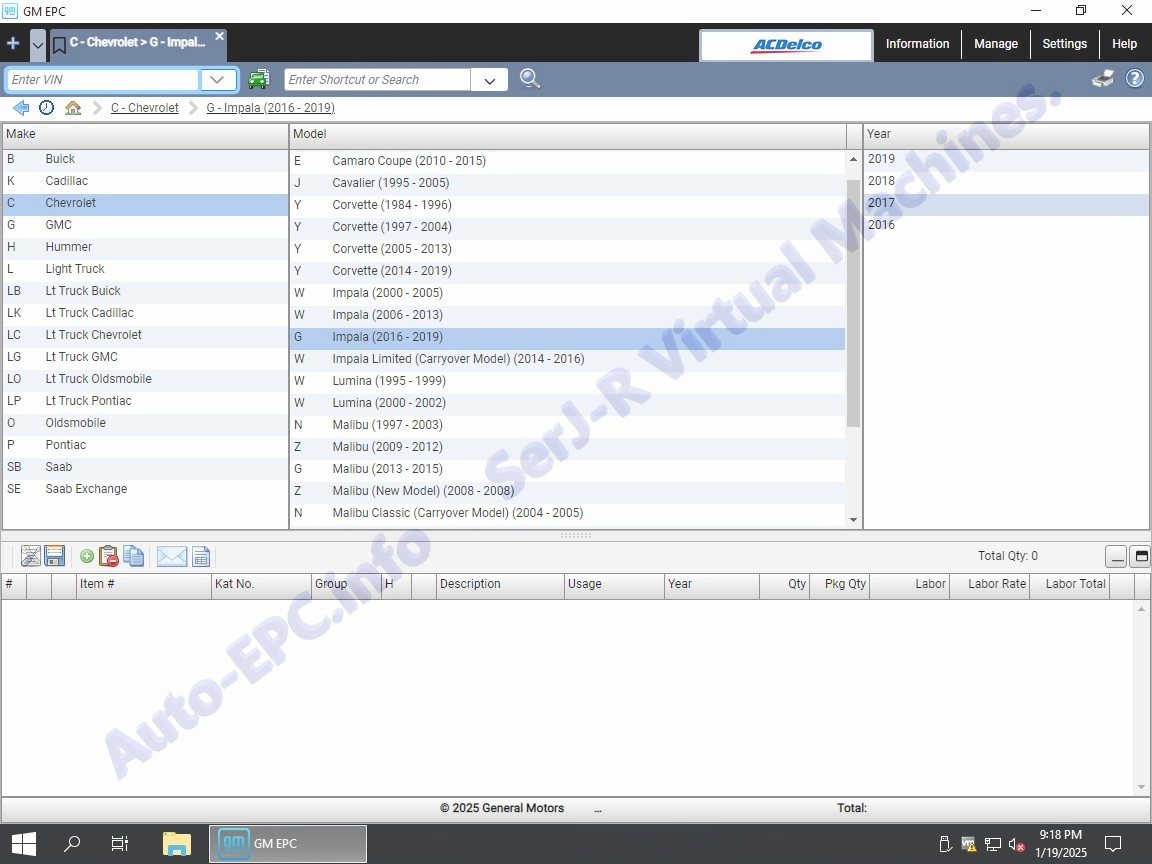1152x864 pixels.
Task: Open the tab list dropdown beside plus
Action: [38, 44]
